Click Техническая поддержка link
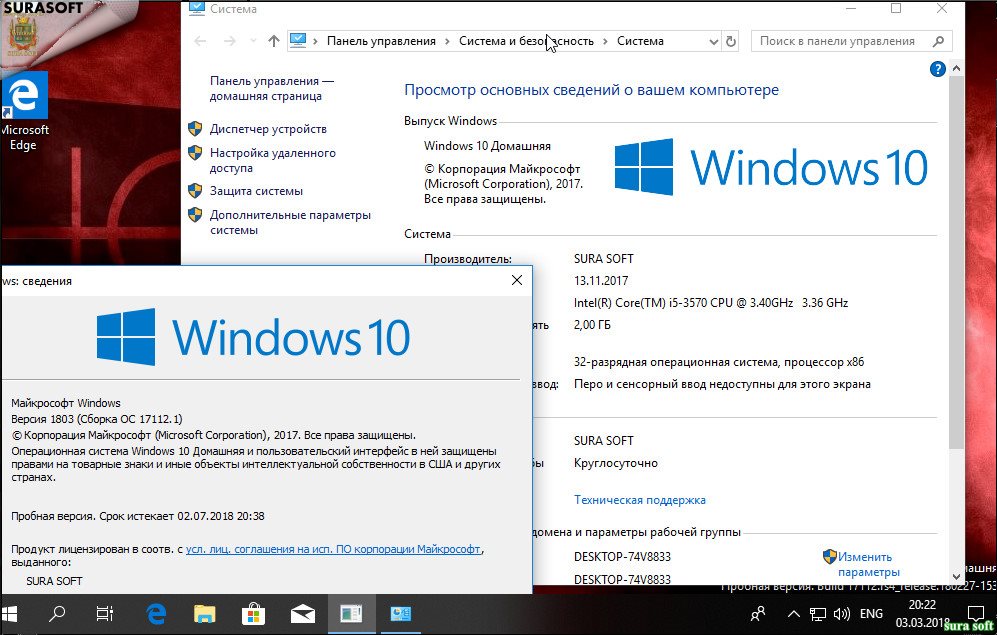 [x=639, y=500]
